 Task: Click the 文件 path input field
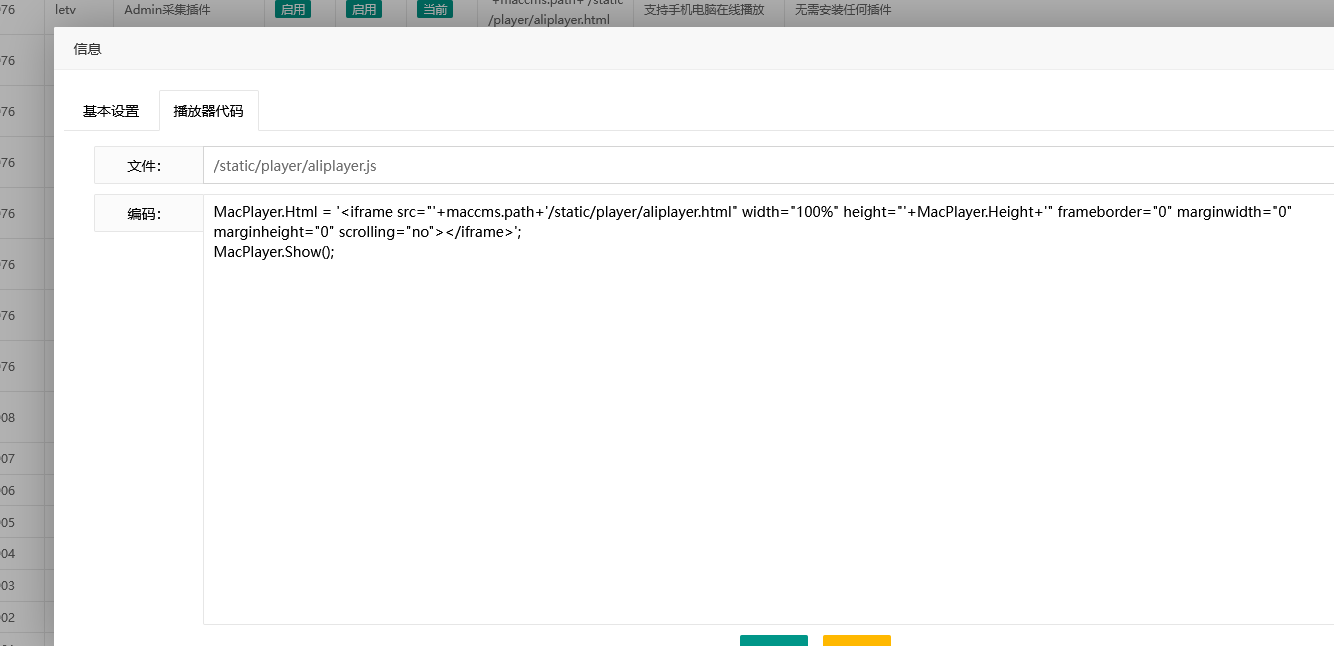767,166
